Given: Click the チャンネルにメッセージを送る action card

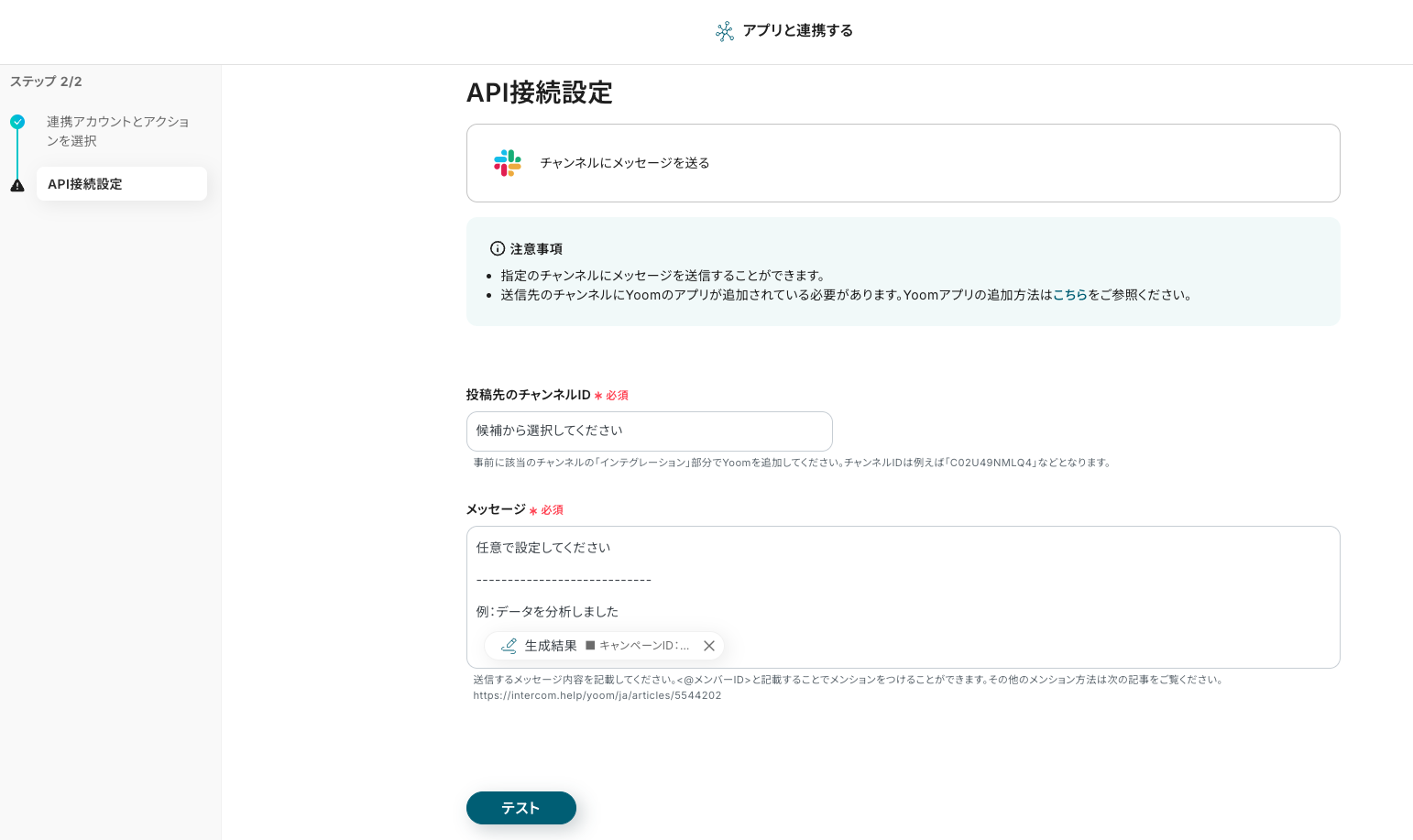Looking at the screenshot, I should tap(904, 163).
